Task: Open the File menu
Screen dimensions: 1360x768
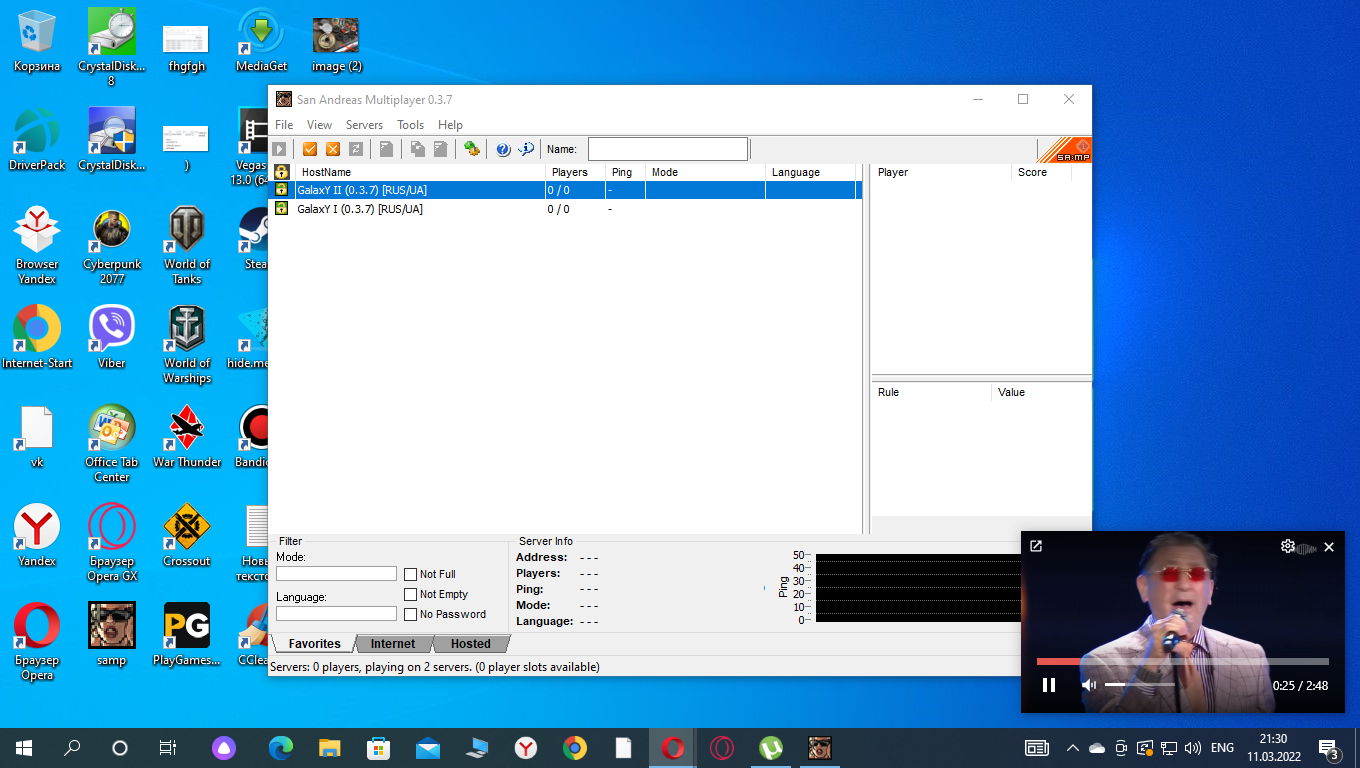Action: 284,125
